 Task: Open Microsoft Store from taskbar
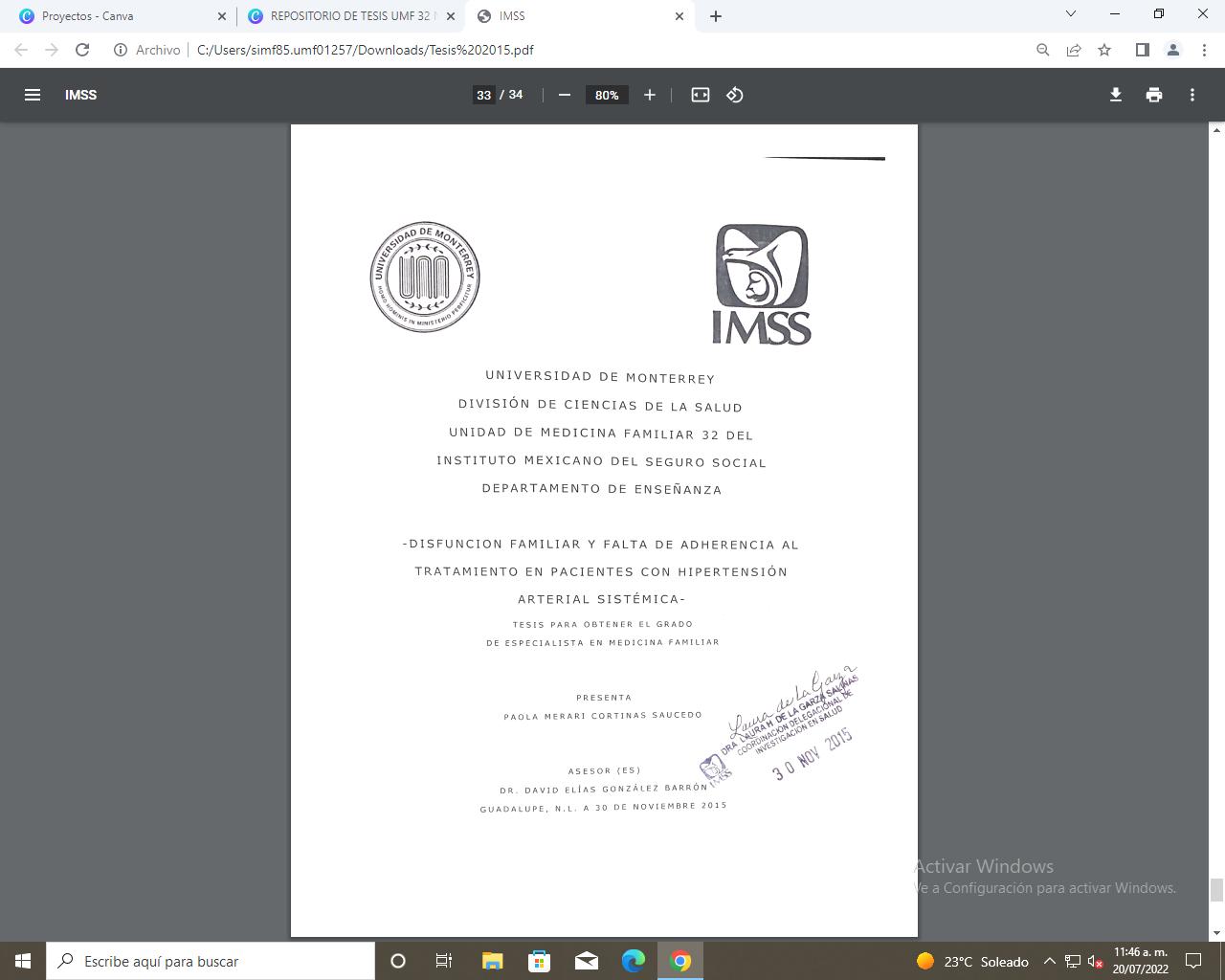pos(539,961)
